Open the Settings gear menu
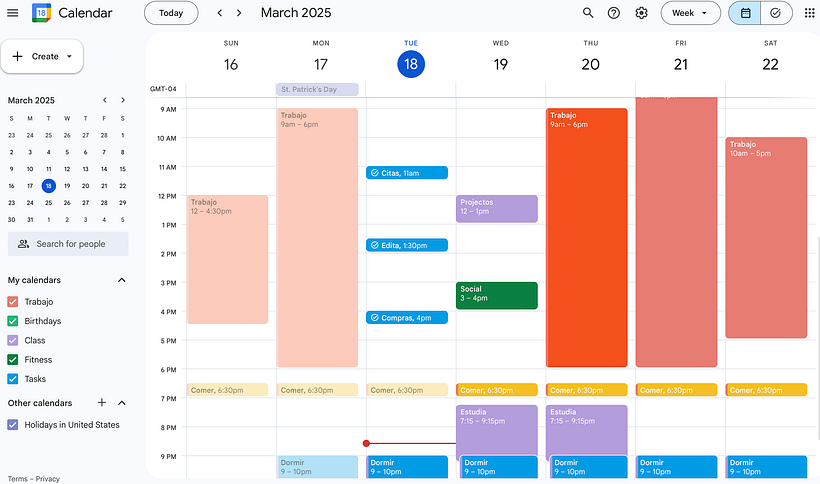 coord(642,13)
